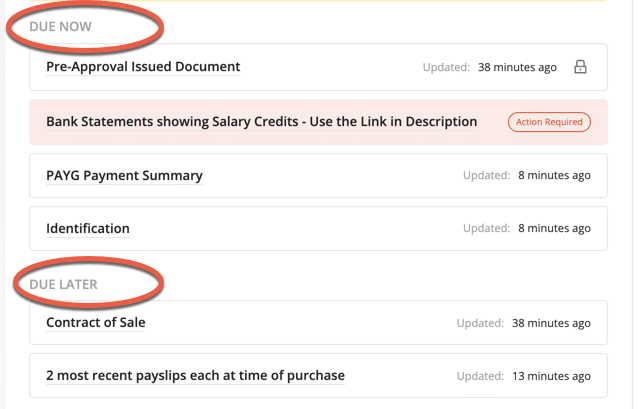Open Pre-Approval Issued Document title link
The width and height of the screenshot is (639, 409).
[143, 67]
